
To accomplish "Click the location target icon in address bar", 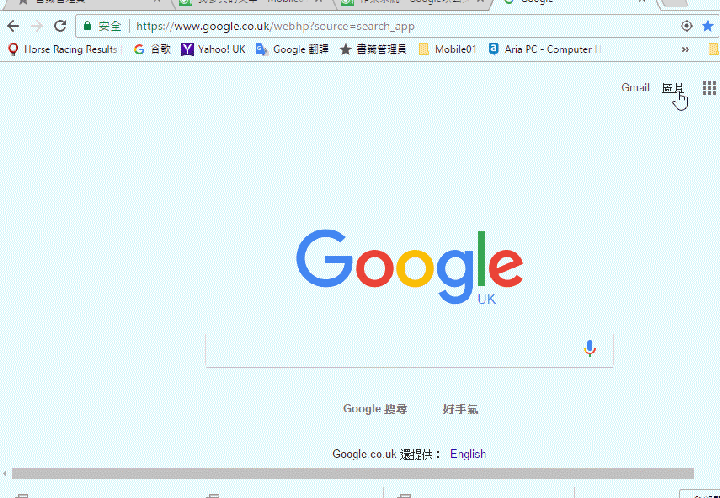I will coord(686,26).
